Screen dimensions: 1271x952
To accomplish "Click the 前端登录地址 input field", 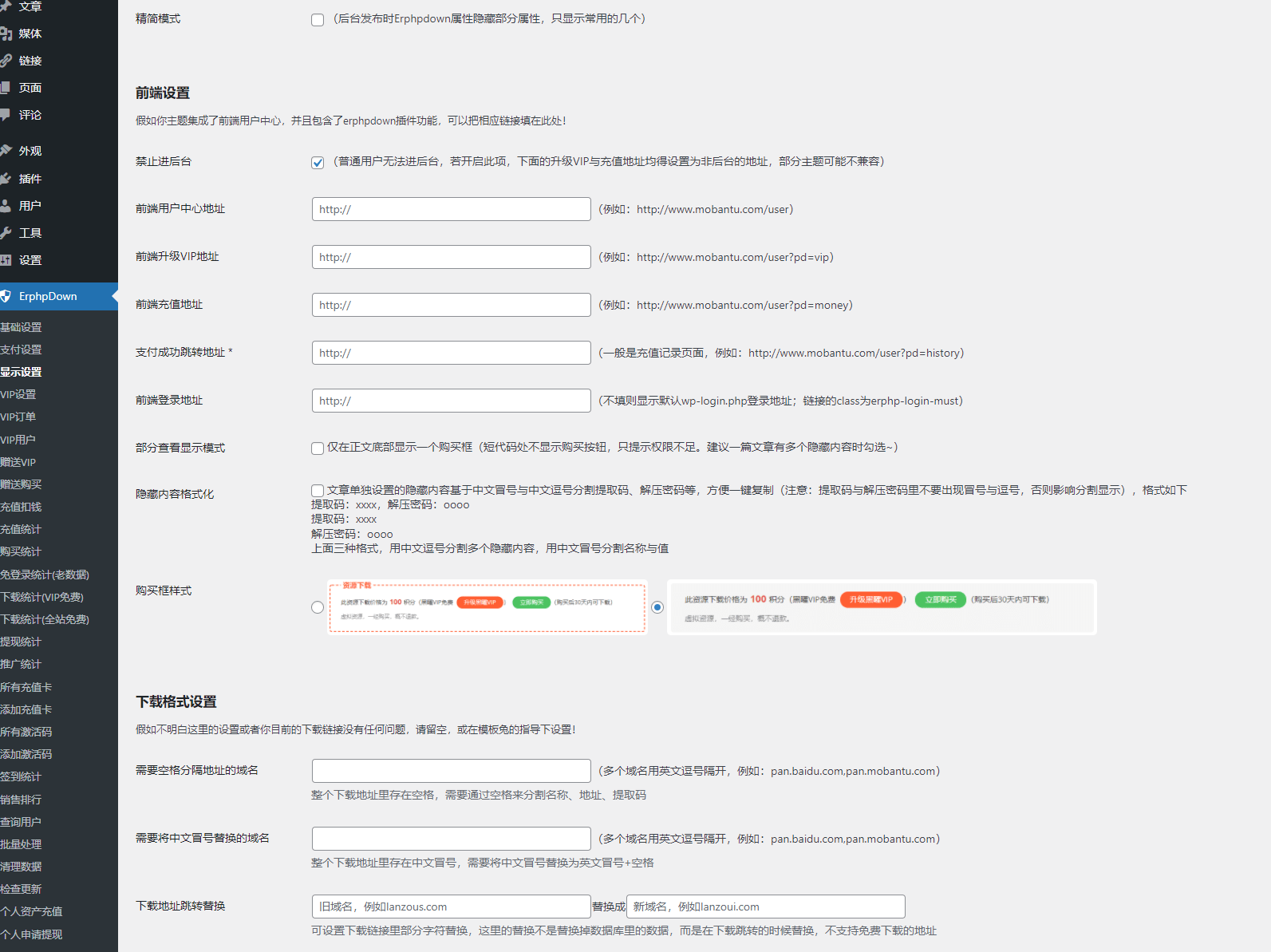I will (x=452, y=401).
